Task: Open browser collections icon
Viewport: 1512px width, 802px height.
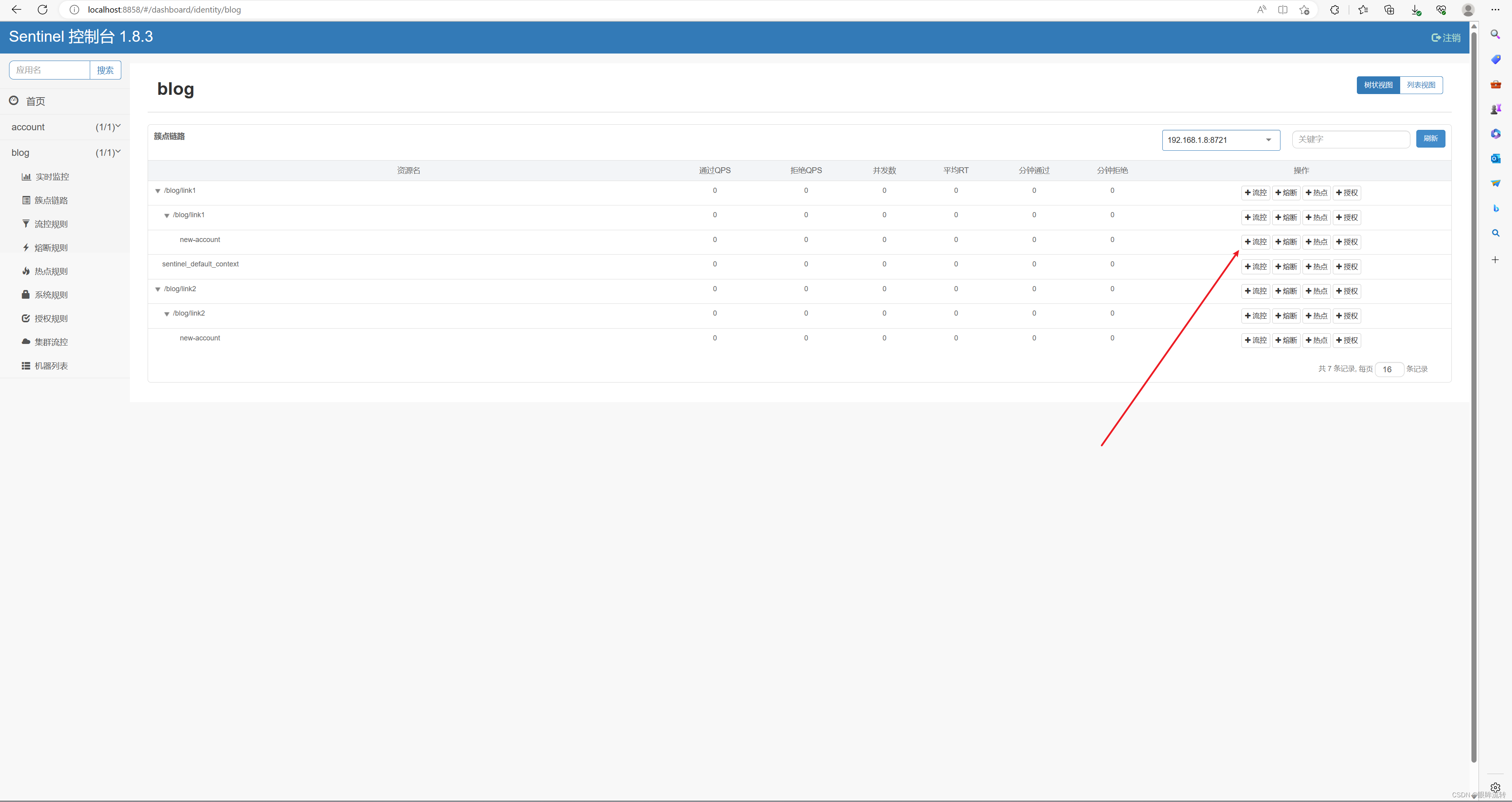Action: tap(1389, 9)
